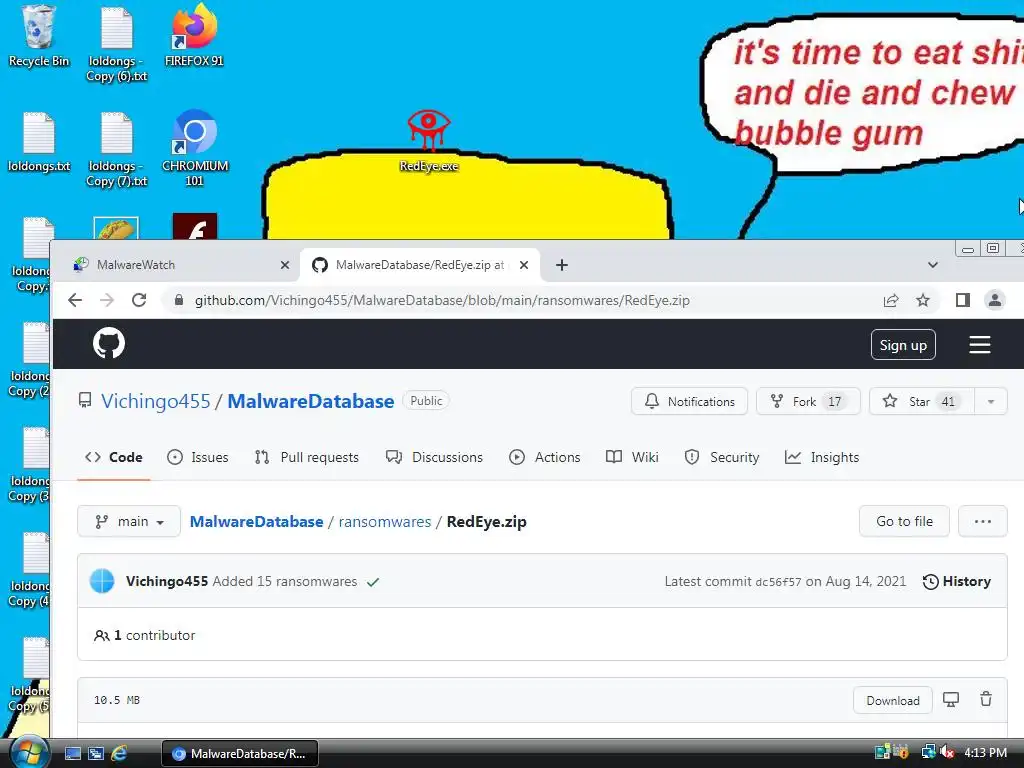Select loldongs - Copy (6).txt file

point(117,44)
